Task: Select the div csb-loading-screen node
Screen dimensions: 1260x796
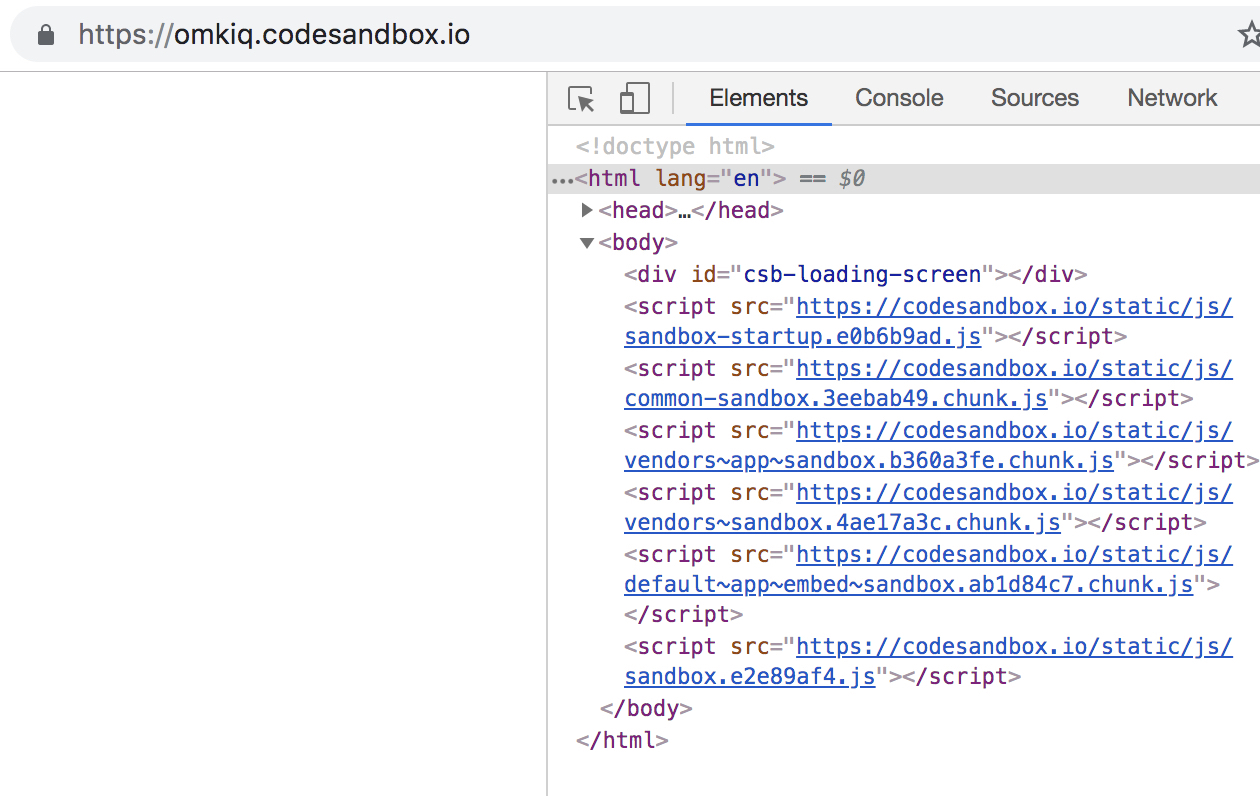Action: click(x=855, y=274)
